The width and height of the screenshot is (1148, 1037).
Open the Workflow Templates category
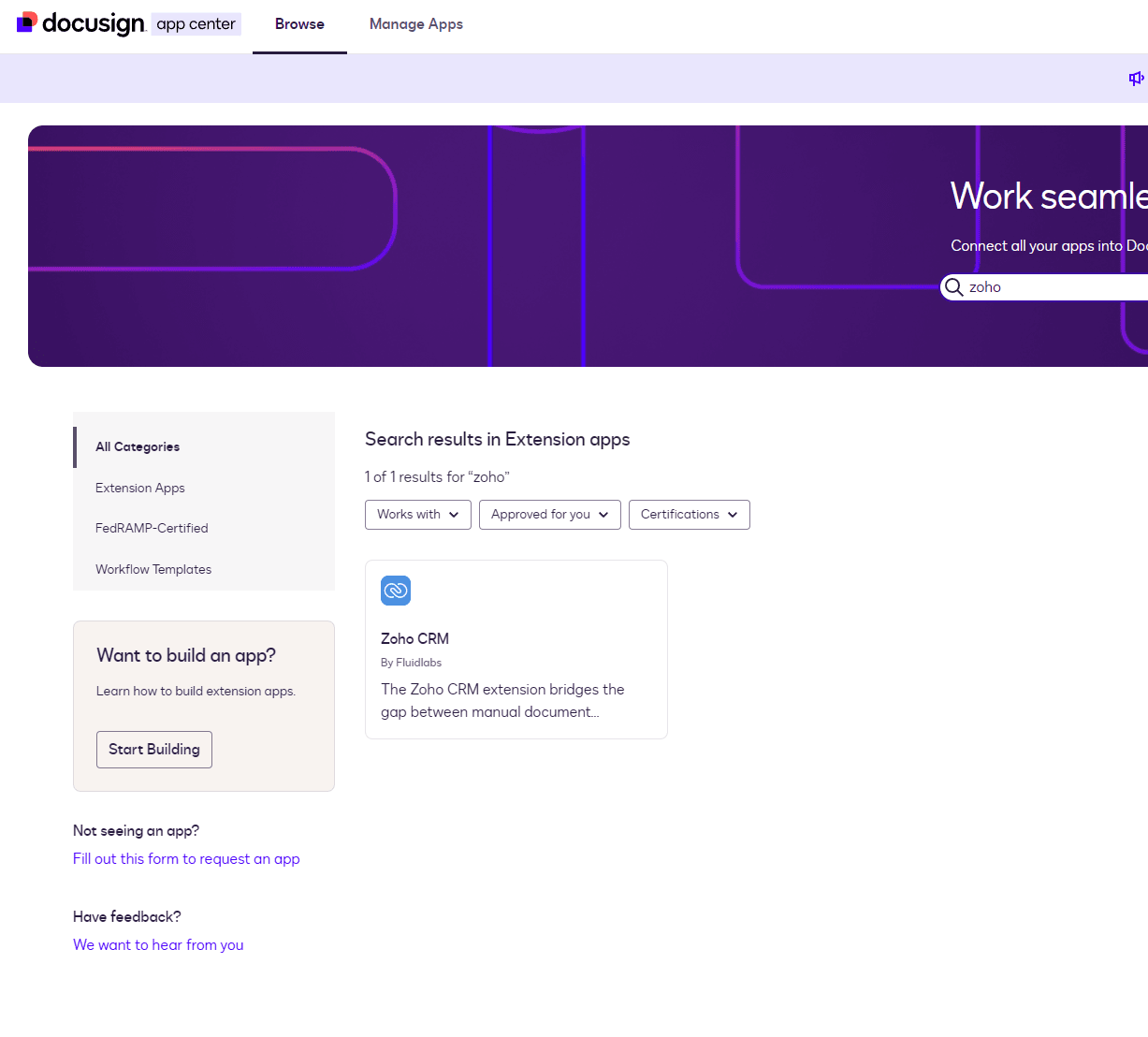153,569
